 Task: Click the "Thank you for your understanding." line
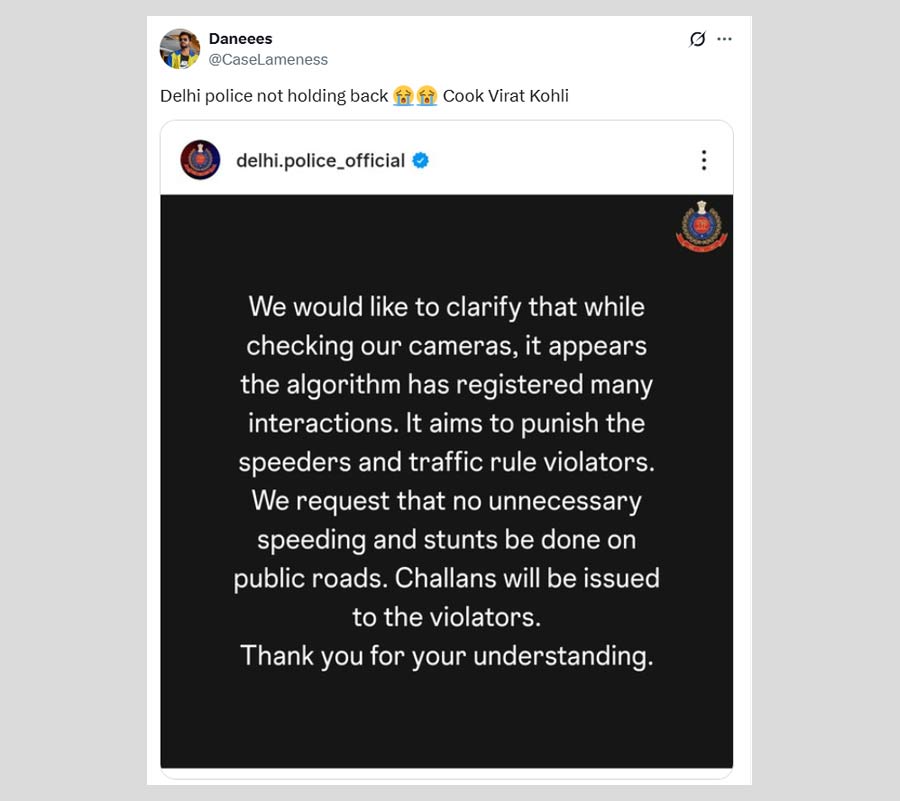[446, 656]
